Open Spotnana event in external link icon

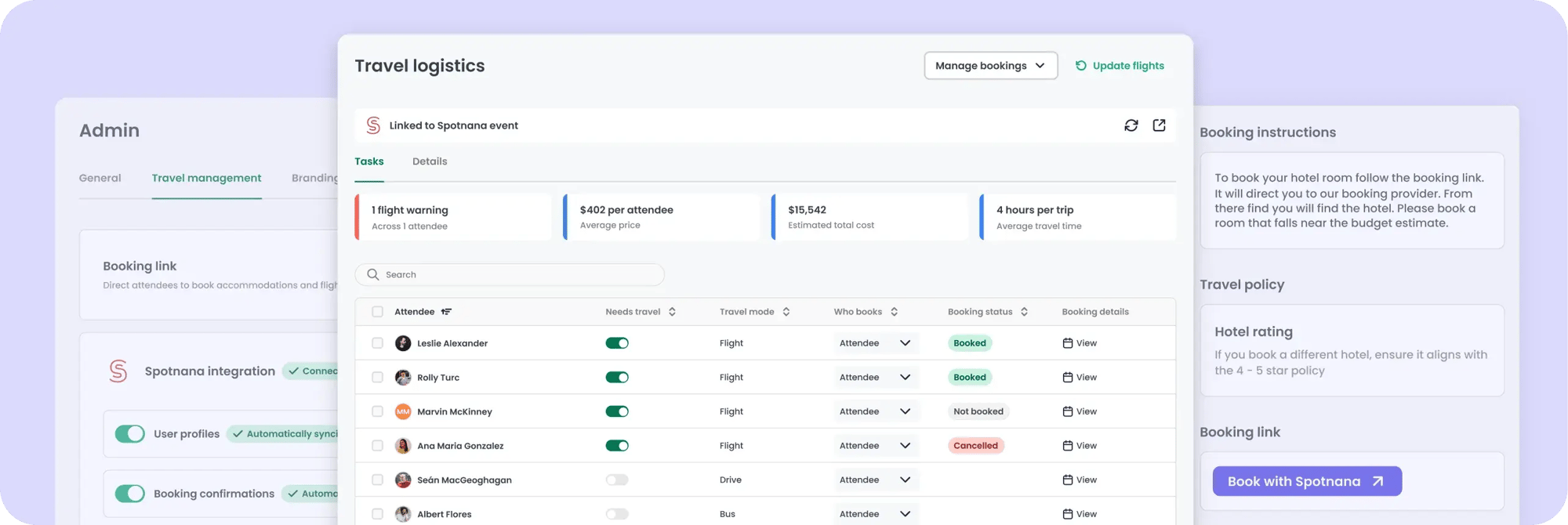point(1159,125)
